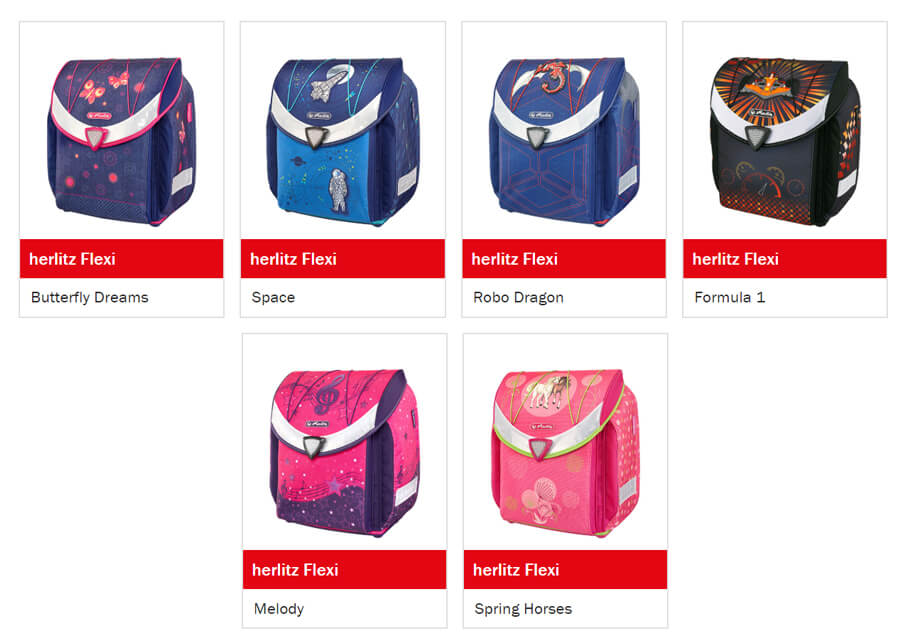Click the Spring Horses text label
This screenshot has width=905, height=643.
coord(523,609)
